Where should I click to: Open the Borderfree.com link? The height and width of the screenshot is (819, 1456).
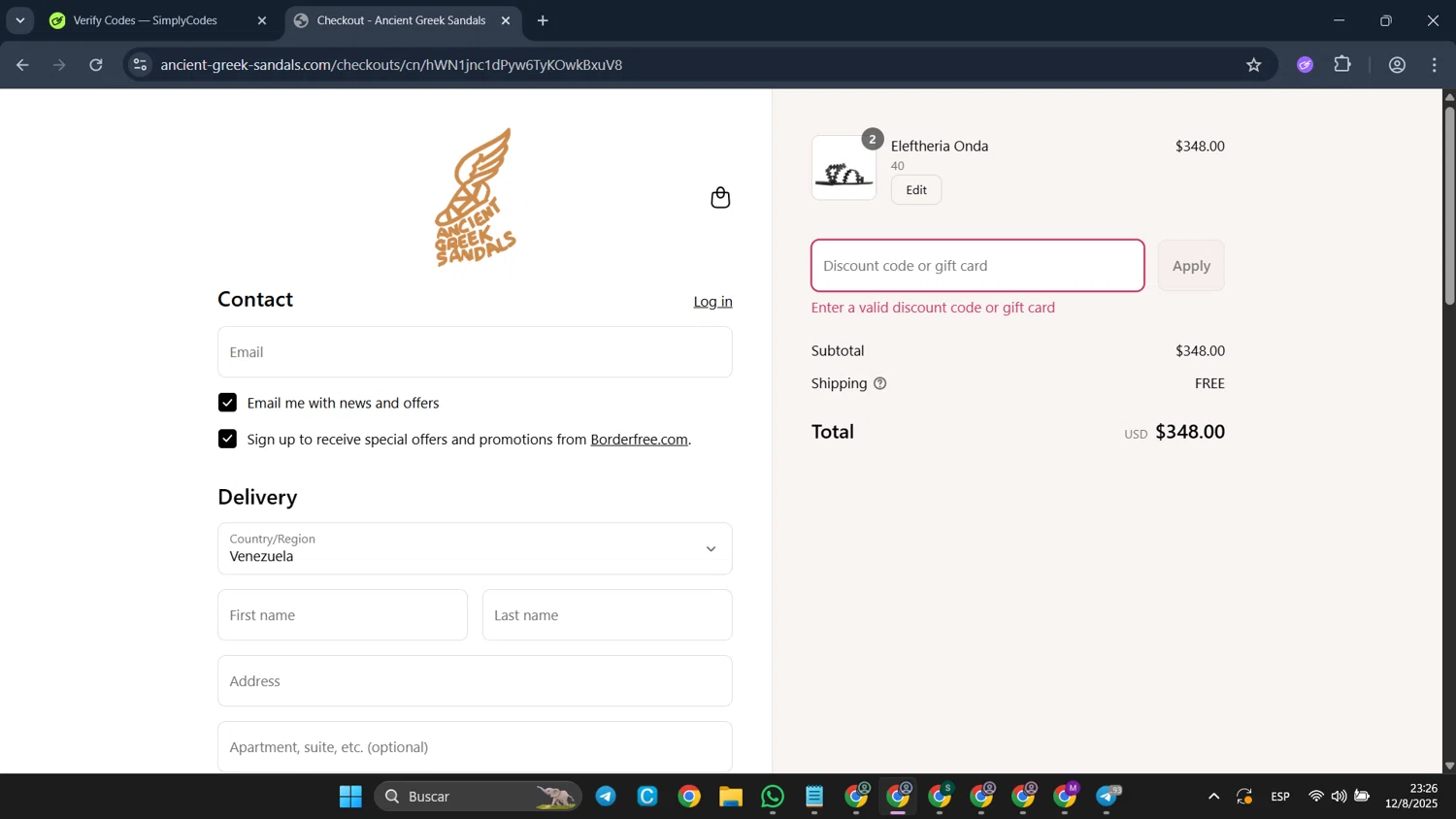(x=639, y=440)
